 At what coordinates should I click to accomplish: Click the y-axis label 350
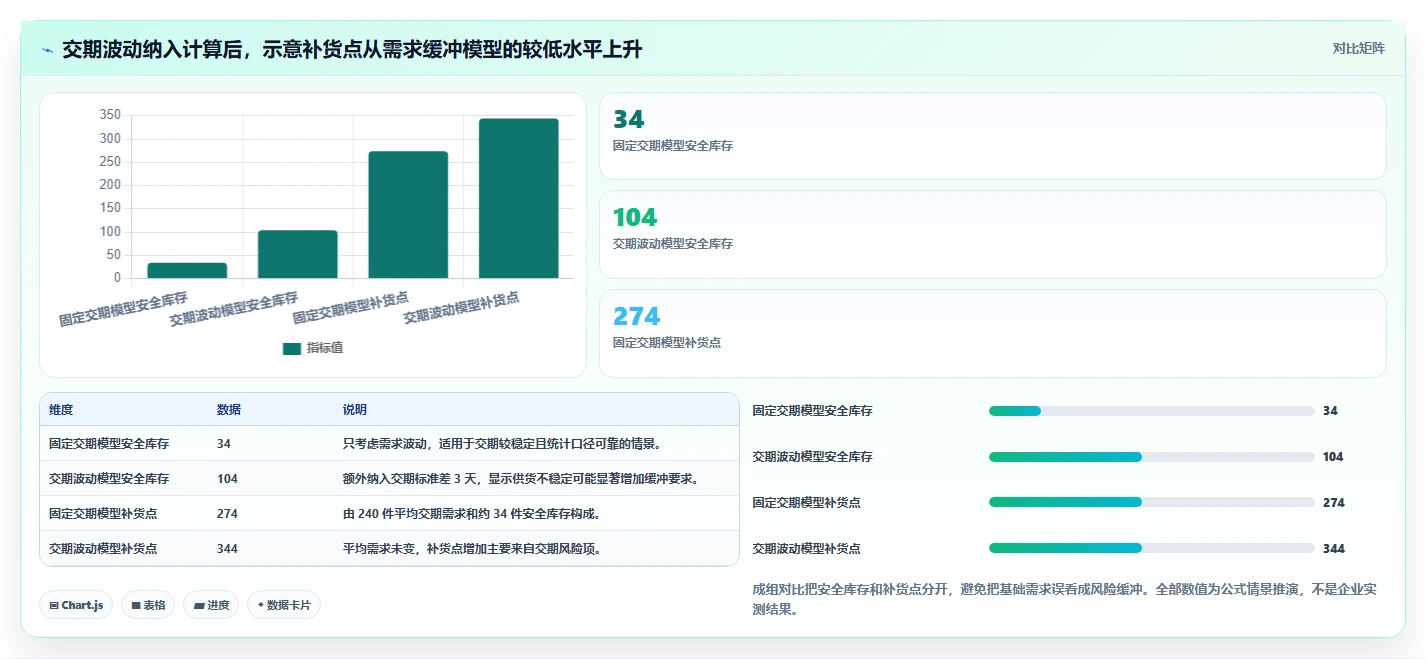[110, 115]
